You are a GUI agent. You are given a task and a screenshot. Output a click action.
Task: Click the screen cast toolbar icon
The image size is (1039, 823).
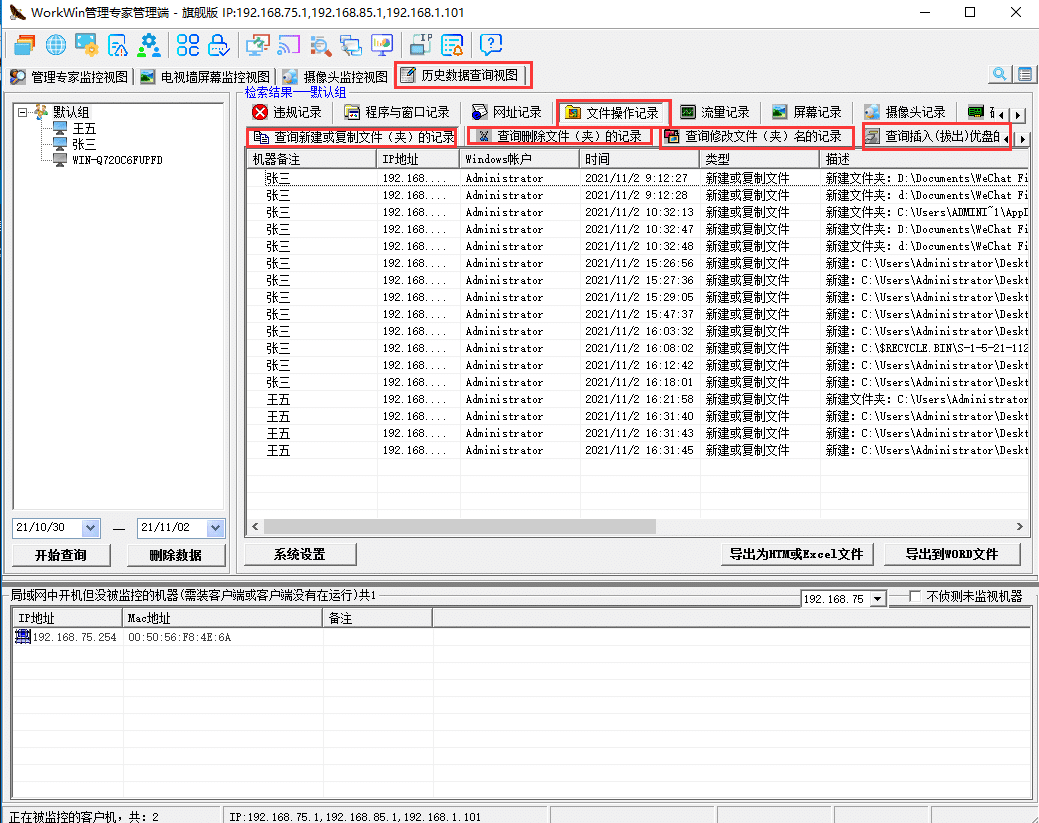tap(288, 45)
